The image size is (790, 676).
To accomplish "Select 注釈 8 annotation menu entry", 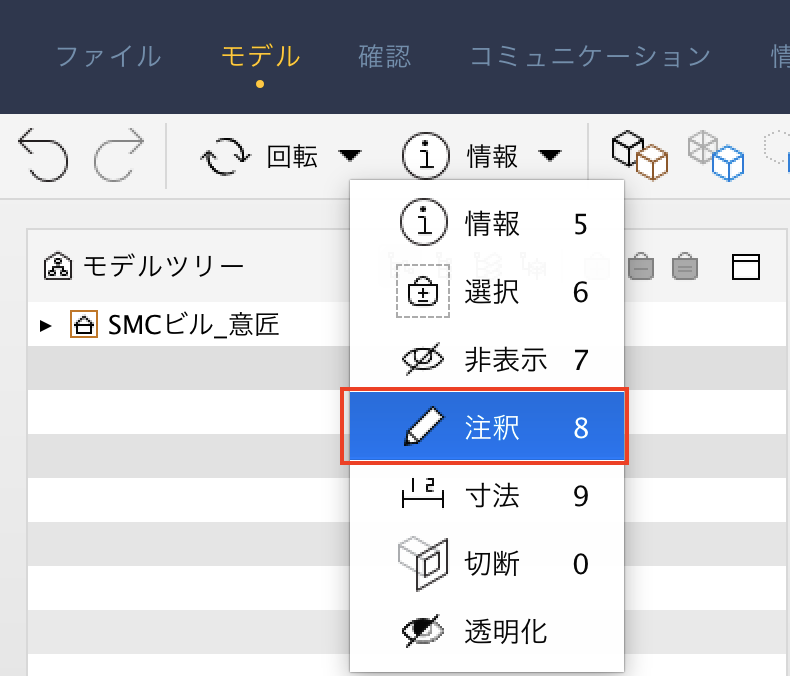I will [487, 427].
